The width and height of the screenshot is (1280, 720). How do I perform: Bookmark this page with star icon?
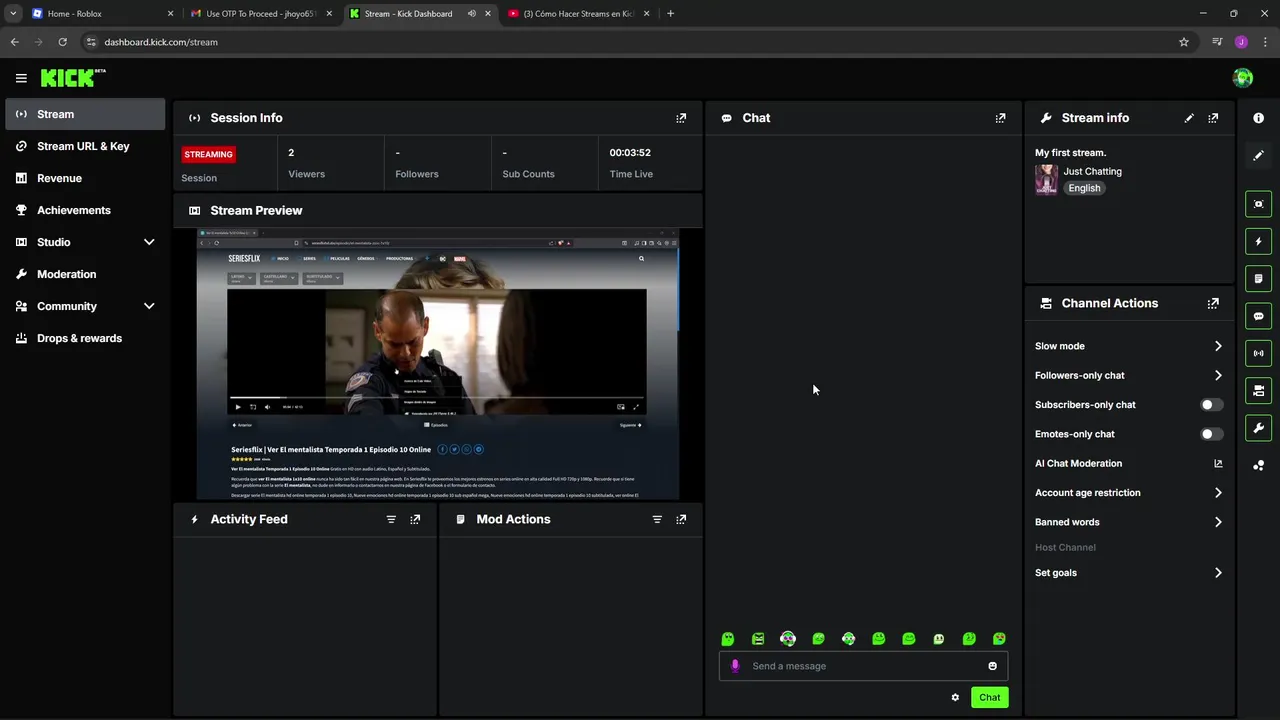pos(1184,42)
